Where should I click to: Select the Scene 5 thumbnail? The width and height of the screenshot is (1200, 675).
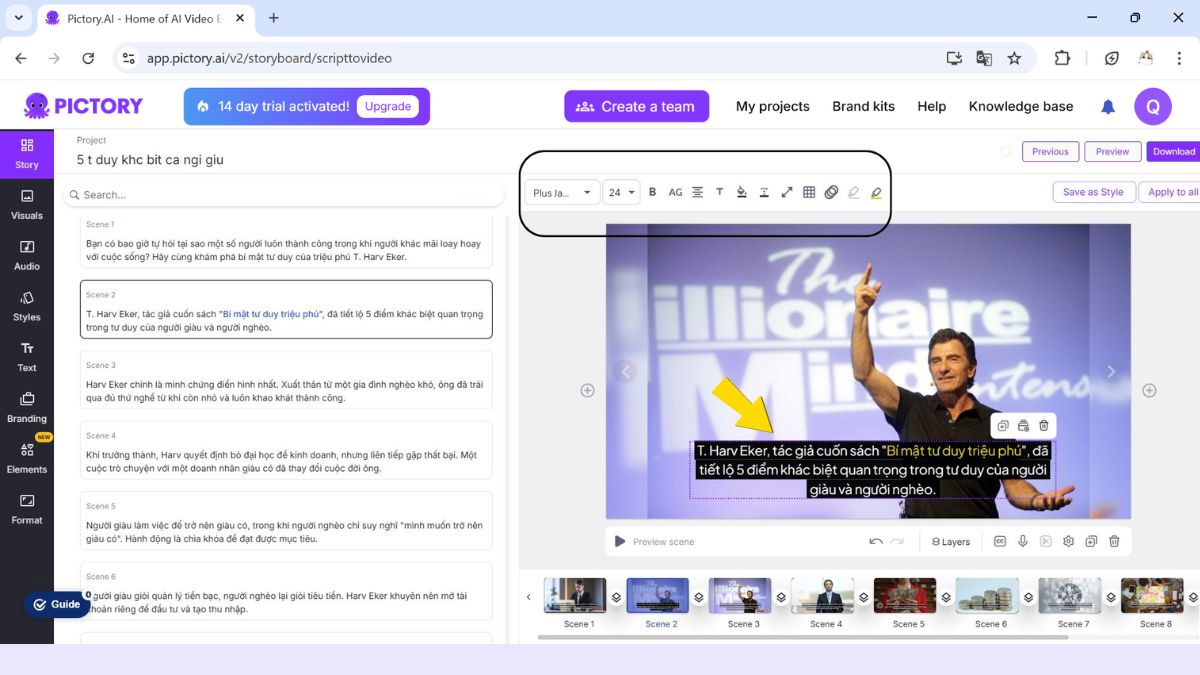(x=904, y=593)
